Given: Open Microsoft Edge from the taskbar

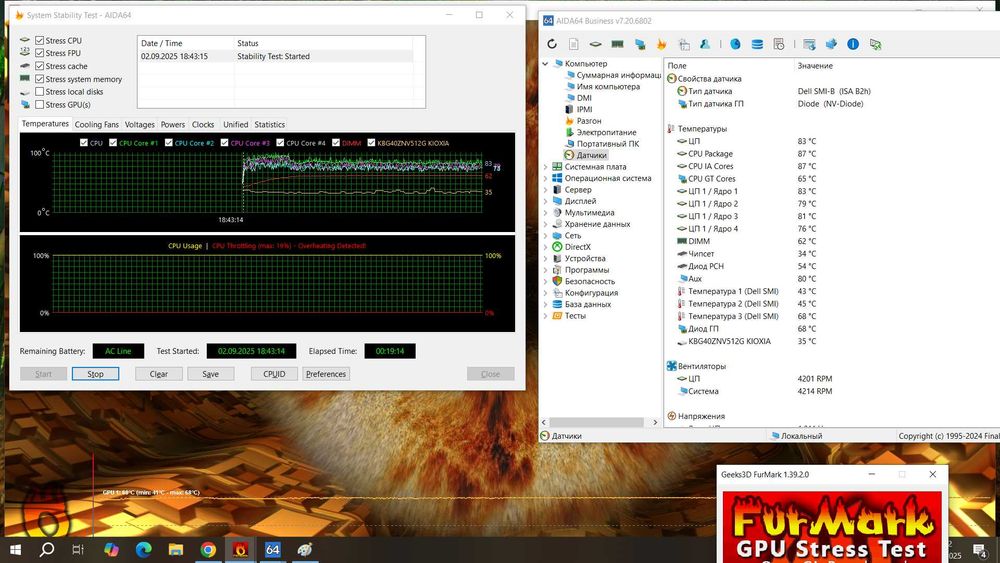Looking at the screenshot, I should pos(143,549).
